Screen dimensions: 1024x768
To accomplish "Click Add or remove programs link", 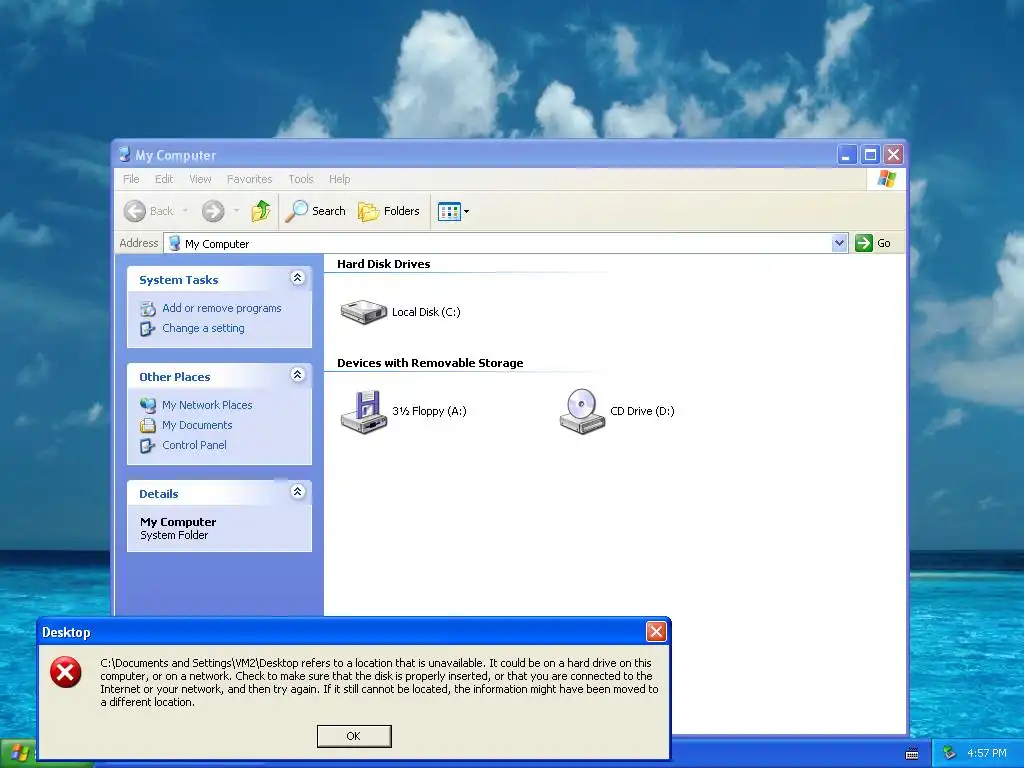I will coord(222,308).
